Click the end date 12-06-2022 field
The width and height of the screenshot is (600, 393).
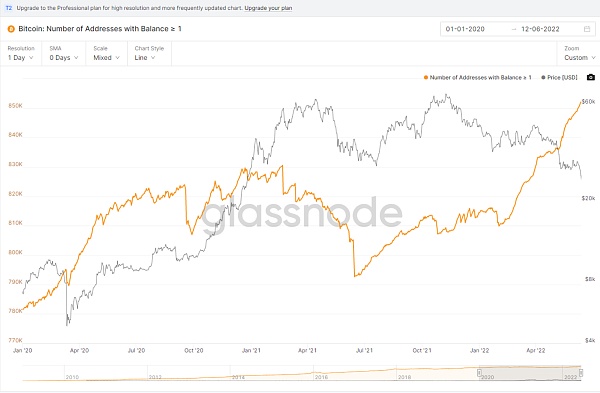point(540,29)
